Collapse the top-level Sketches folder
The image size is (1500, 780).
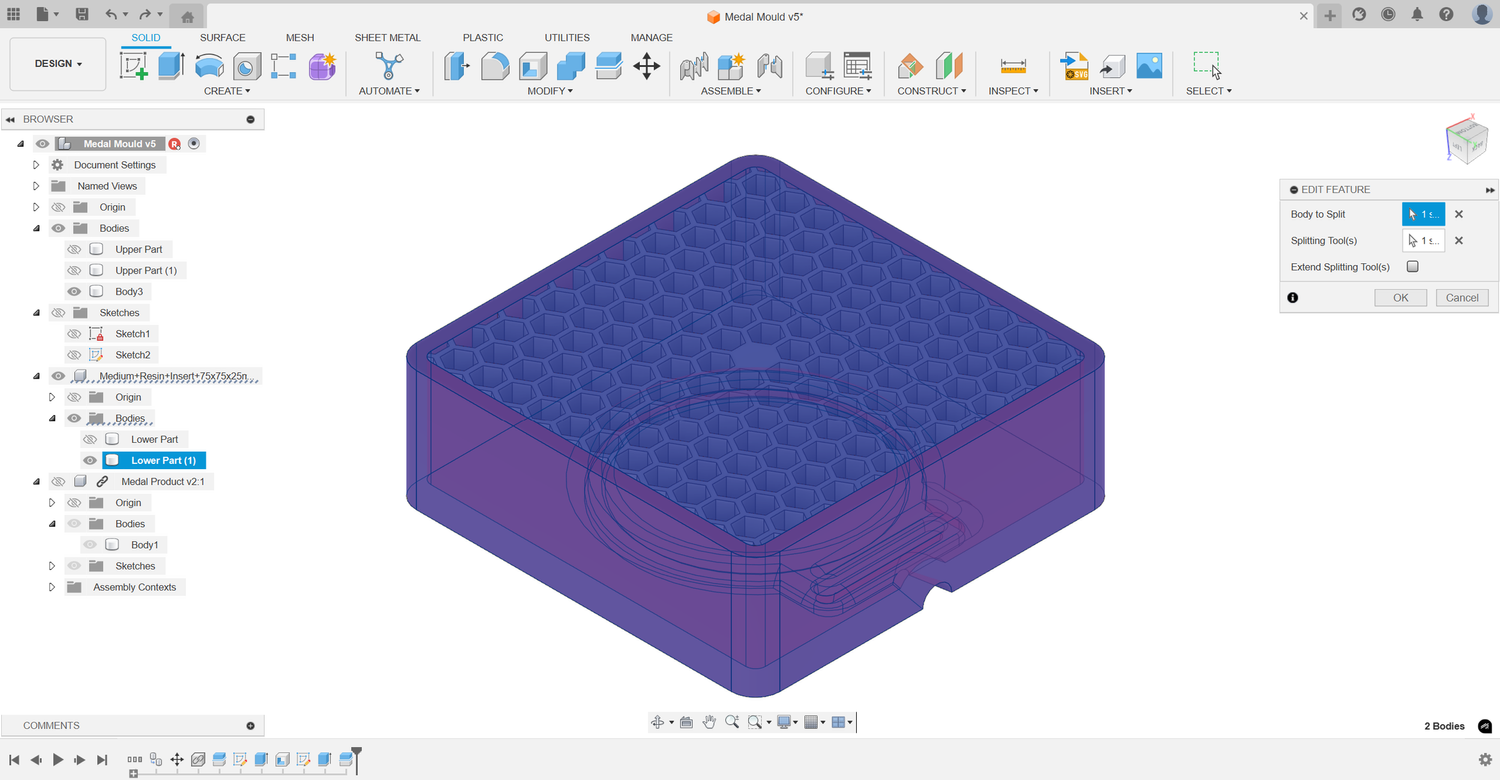pyautogui.click(x=36, y=313)
